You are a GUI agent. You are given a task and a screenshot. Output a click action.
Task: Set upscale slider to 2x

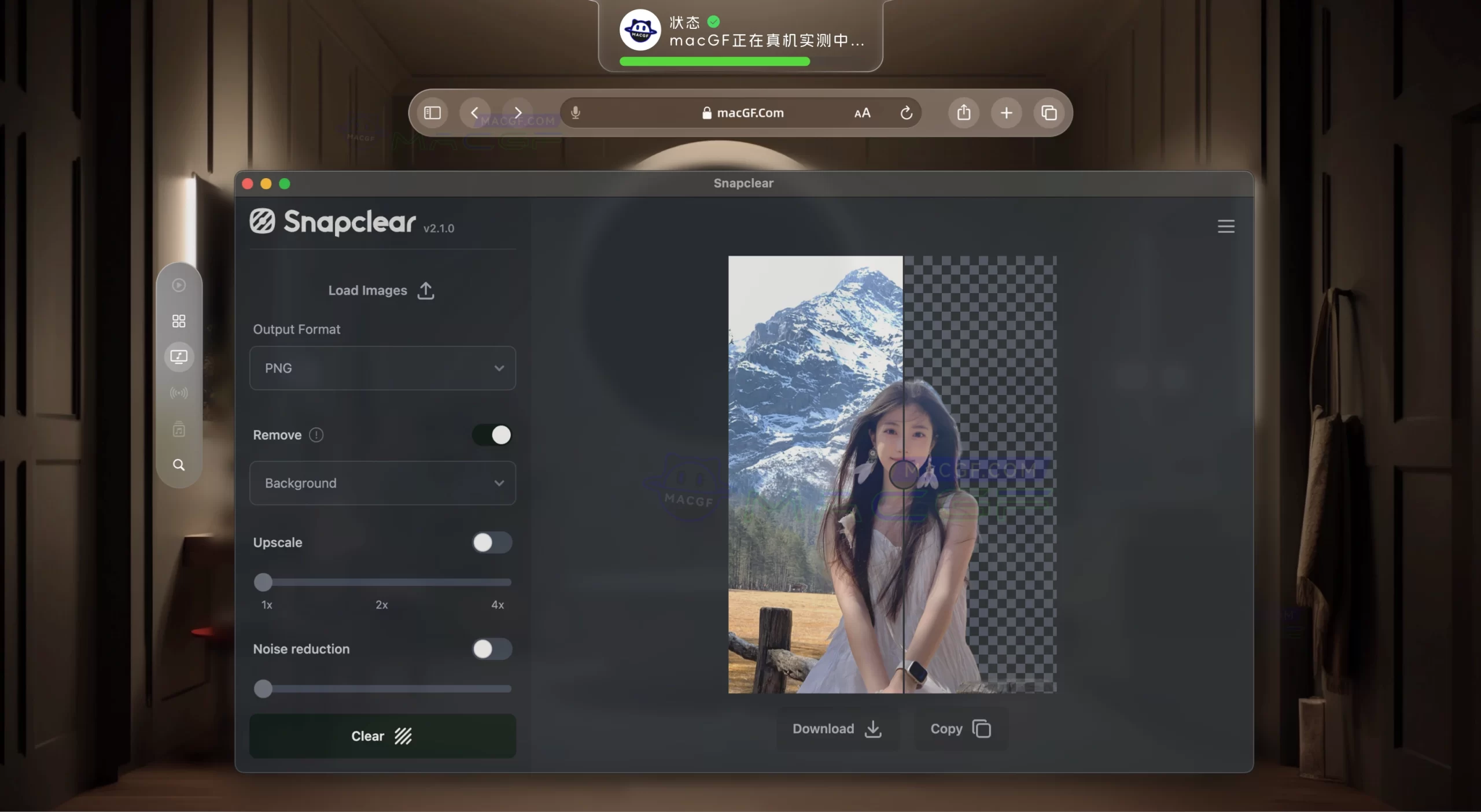pos(382,582)
